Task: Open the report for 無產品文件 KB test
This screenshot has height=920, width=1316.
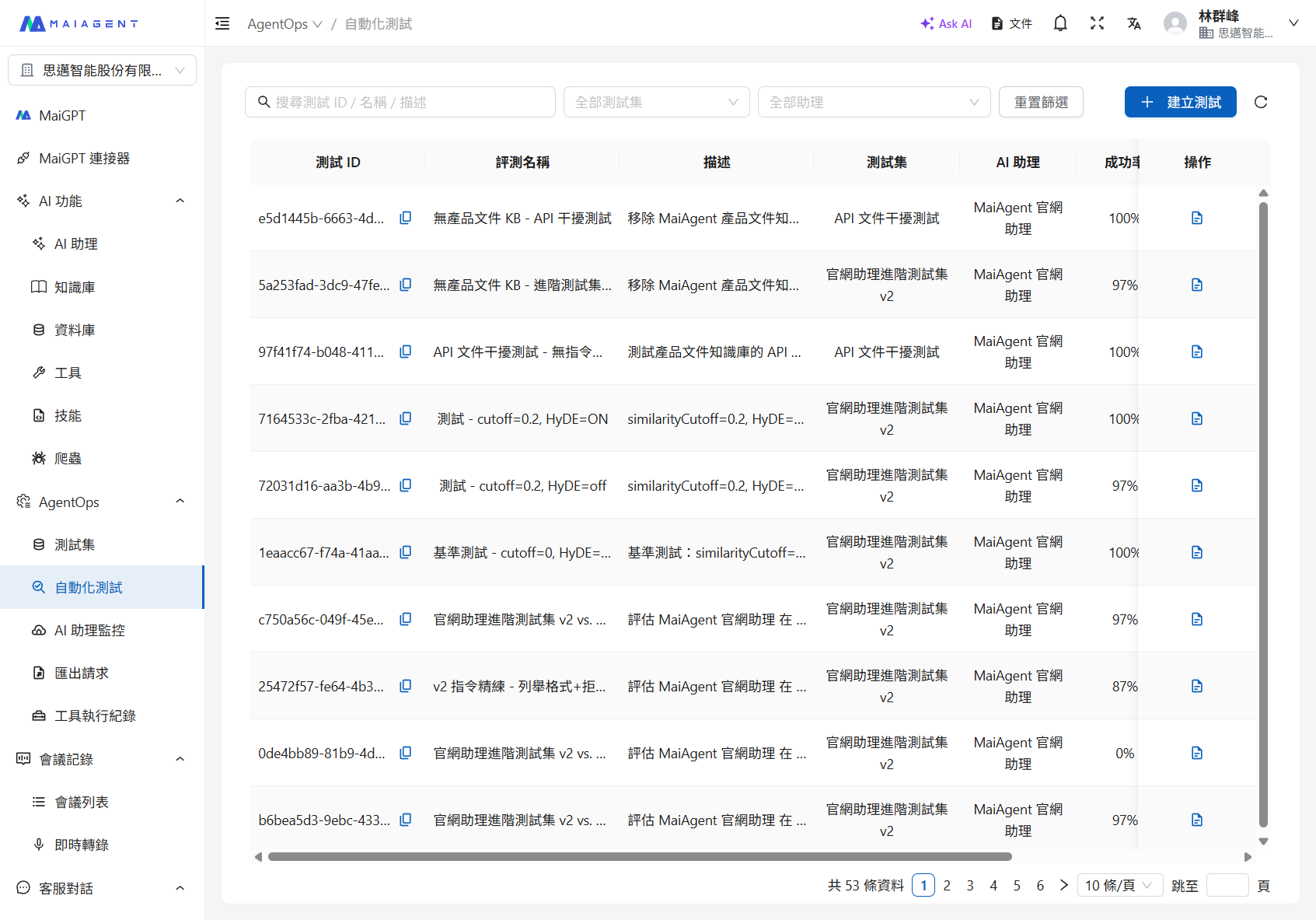Action: click(1196, 218)
